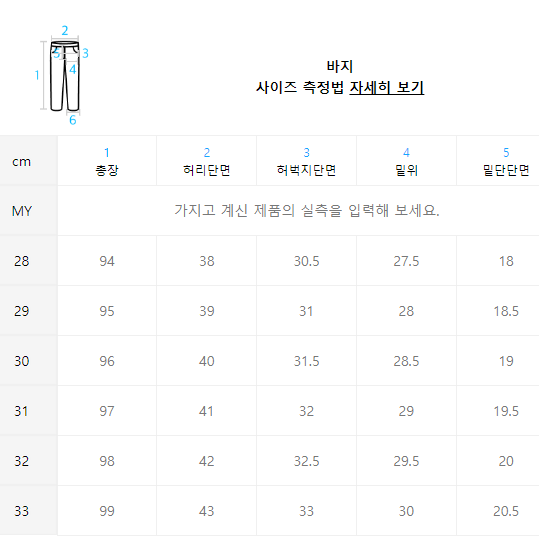This screenshot has height=539, width=539.
Task: Choose the size 32 row label
Action: pyautogui.click(x=22, y=461)
